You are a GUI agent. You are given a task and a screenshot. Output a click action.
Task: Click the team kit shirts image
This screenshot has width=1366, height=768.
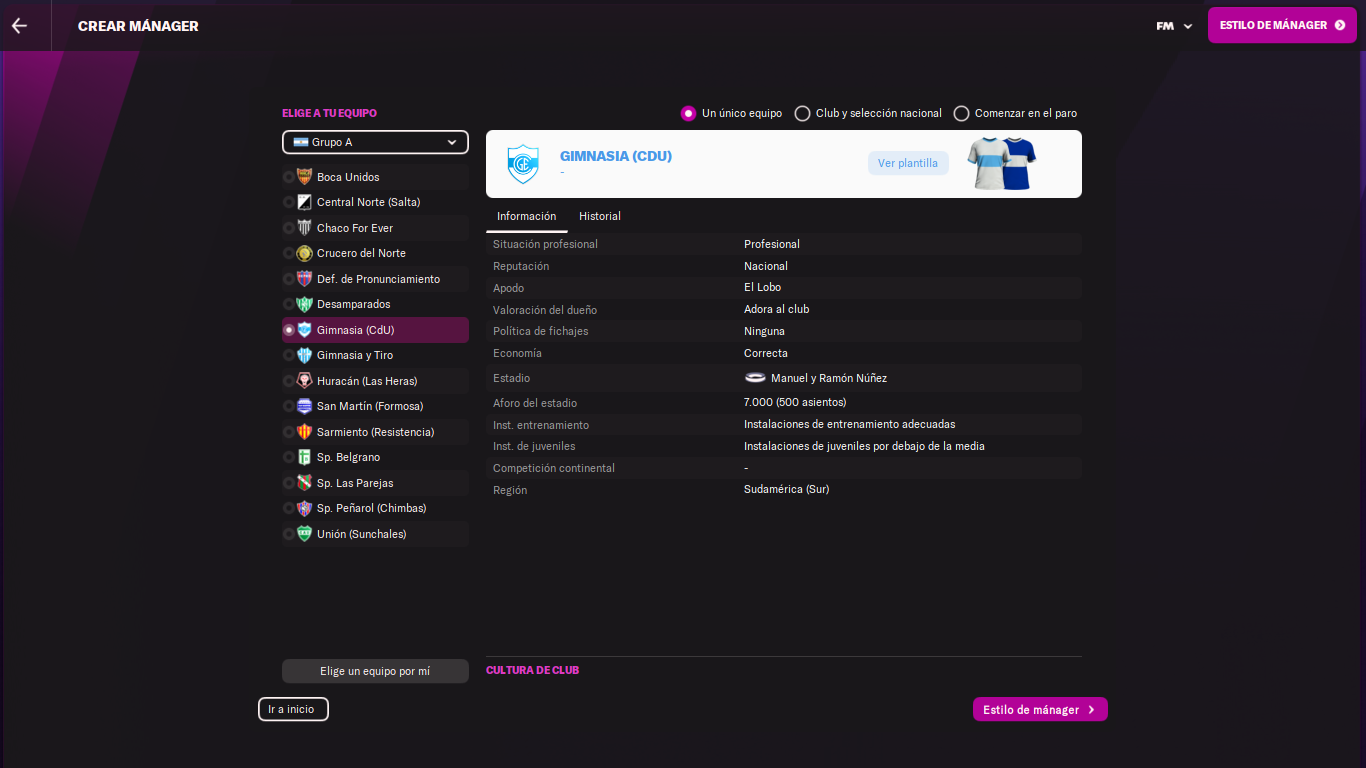click(x=1002, y=164)
